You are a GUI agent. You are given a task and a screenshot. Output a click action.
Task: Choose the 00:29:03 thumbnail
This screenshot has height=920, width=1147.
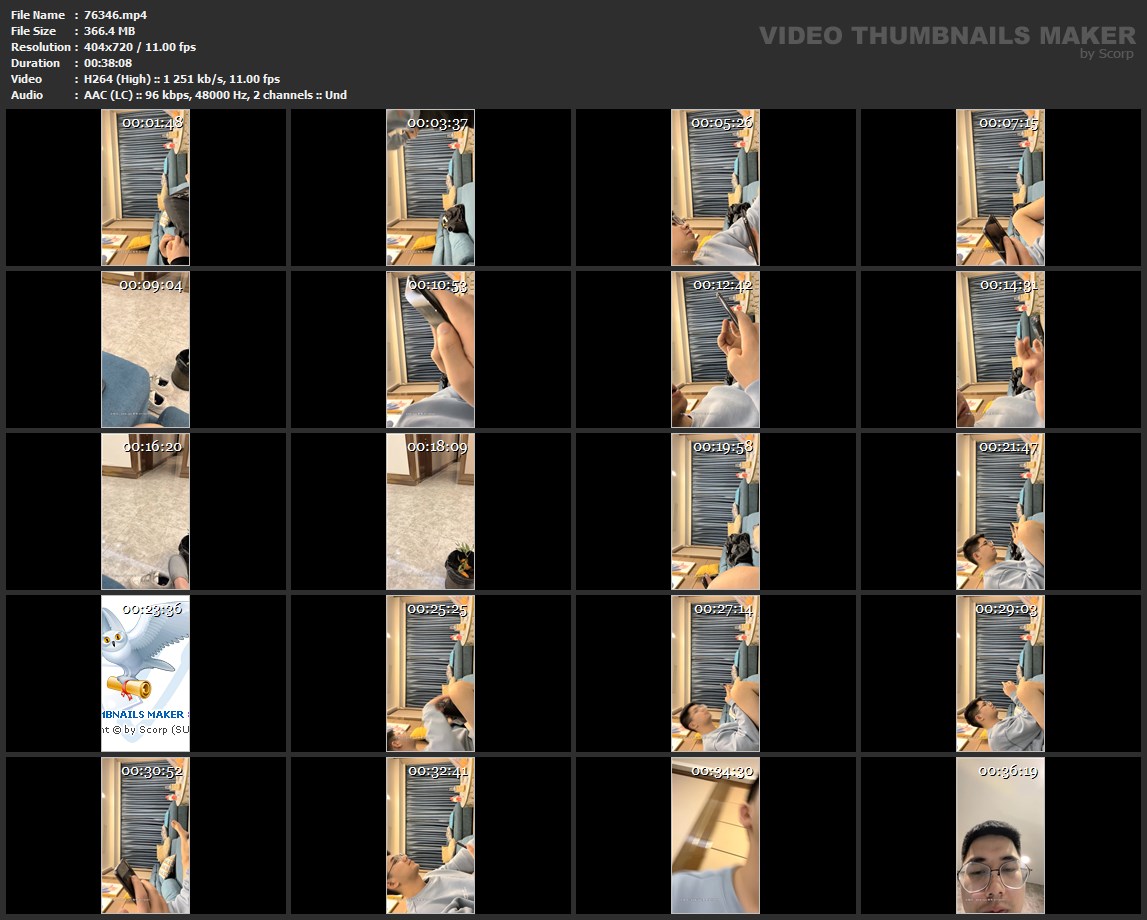1000,673
